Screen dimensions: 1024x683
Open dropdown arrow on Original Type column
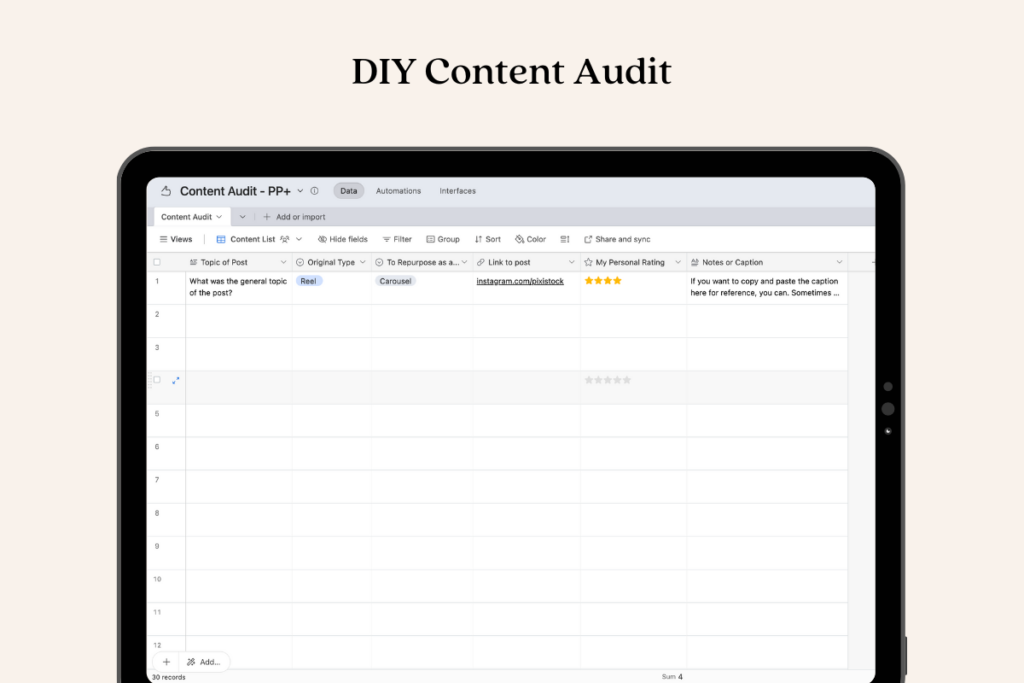pyautogui.click(x=362, y=263)
